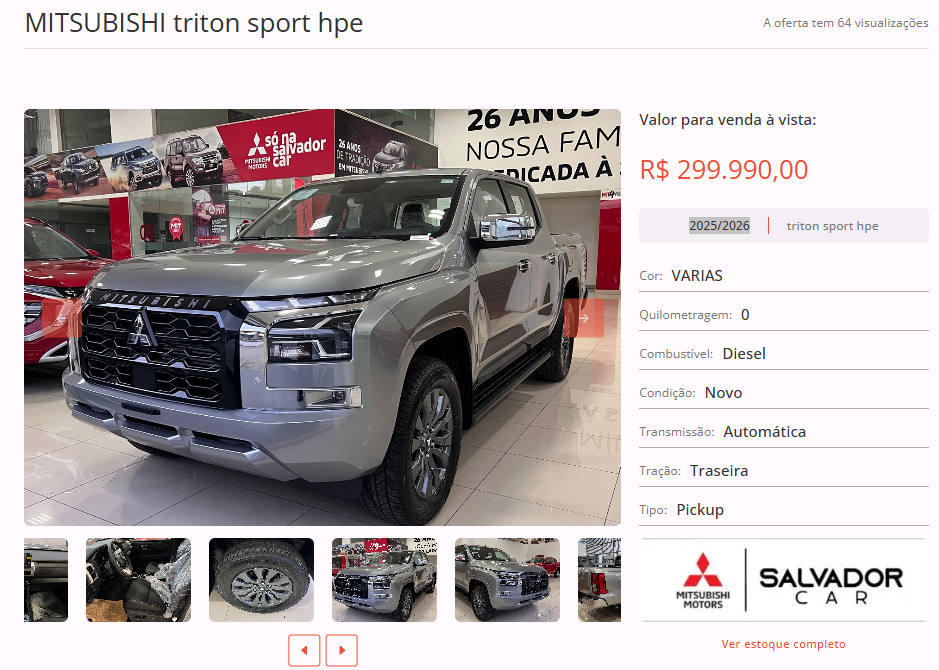The width and height of the screenshot is (939, 670).
Task: Click the triton sport hpe version label
Action: tap(832, 226)
